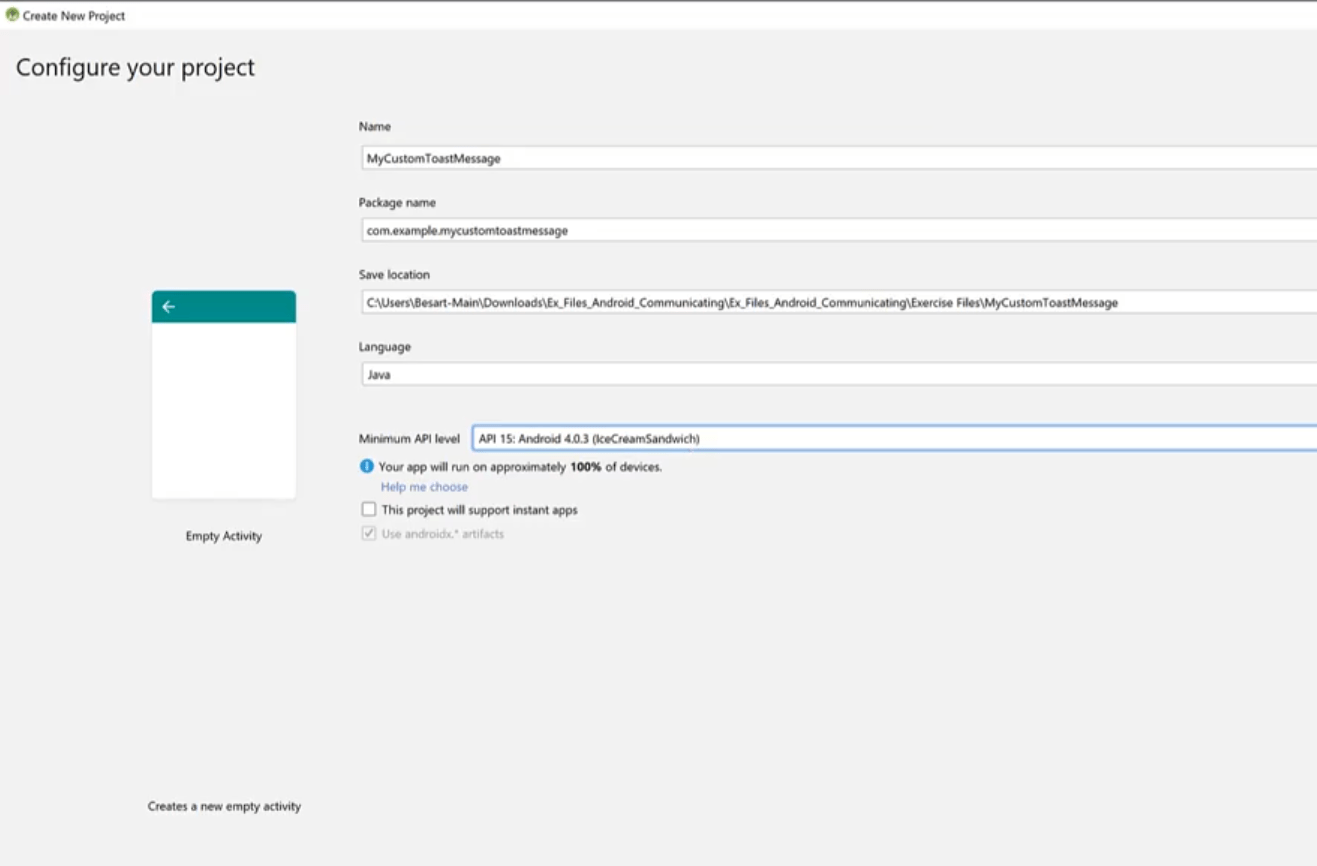The width and height of the screenshot is (1317, 866).
Task: Click the Configure your project heading
Action: pyautogui.click(x=136, y=67)
